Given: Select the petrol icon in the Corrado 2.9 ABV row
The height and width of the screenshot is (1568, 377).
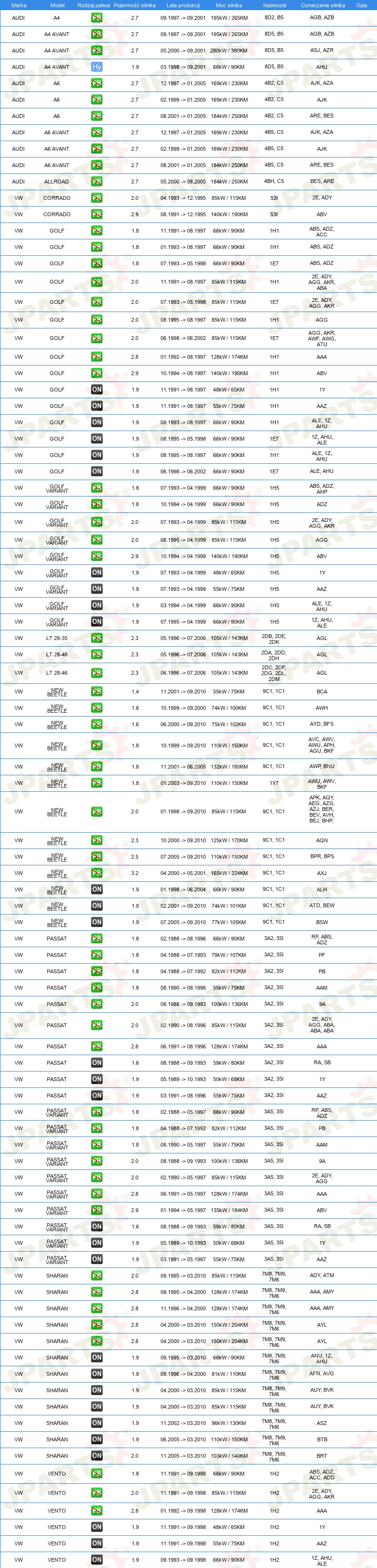Looking at the screenshot, I should tap(96, 214).
